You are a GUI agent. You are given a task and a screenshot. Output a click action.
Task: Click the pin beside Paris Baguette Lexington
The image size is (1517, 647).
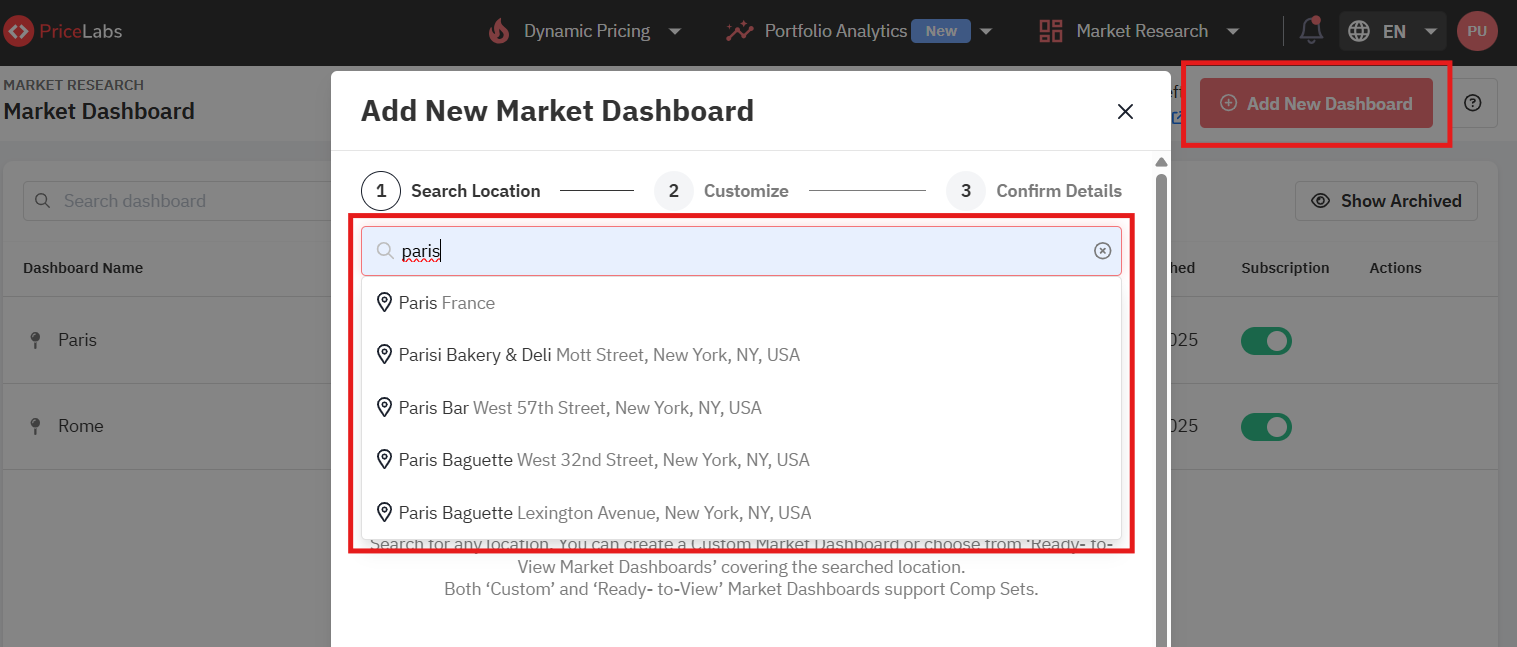pos(384,512)
